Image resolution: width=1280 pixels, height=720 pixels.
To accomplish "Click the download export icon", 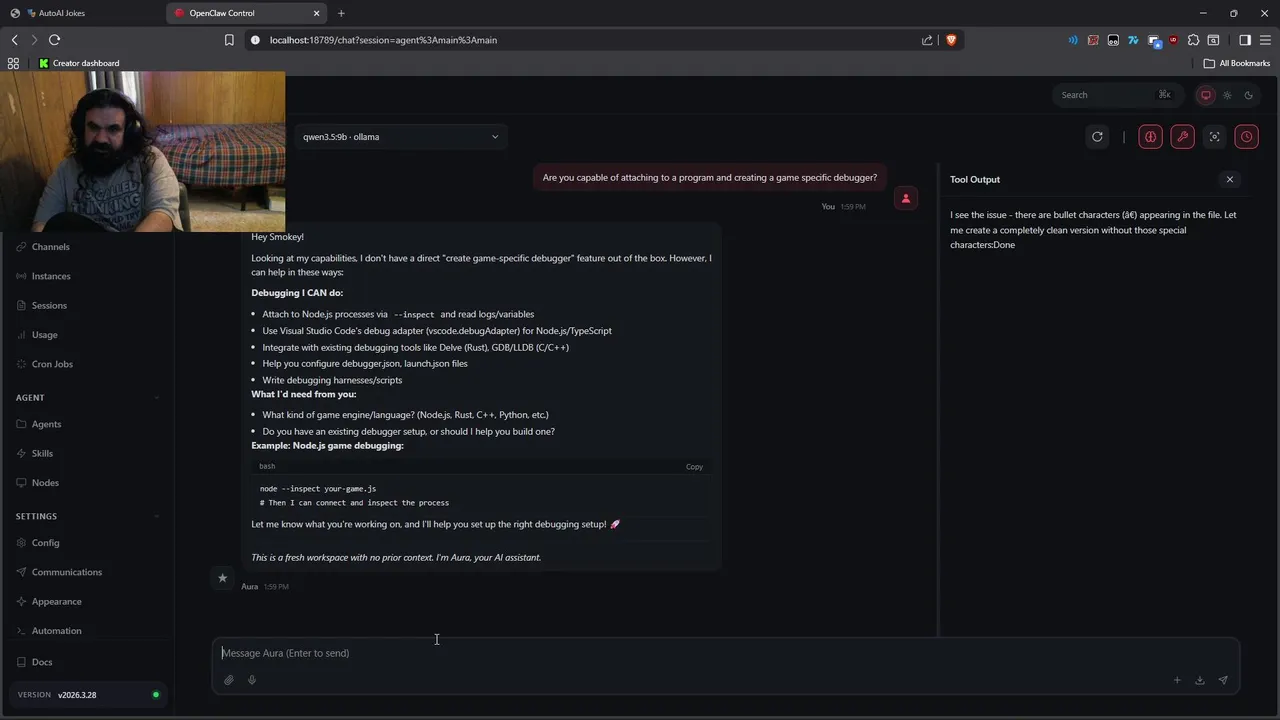I will pos(1200,680).
